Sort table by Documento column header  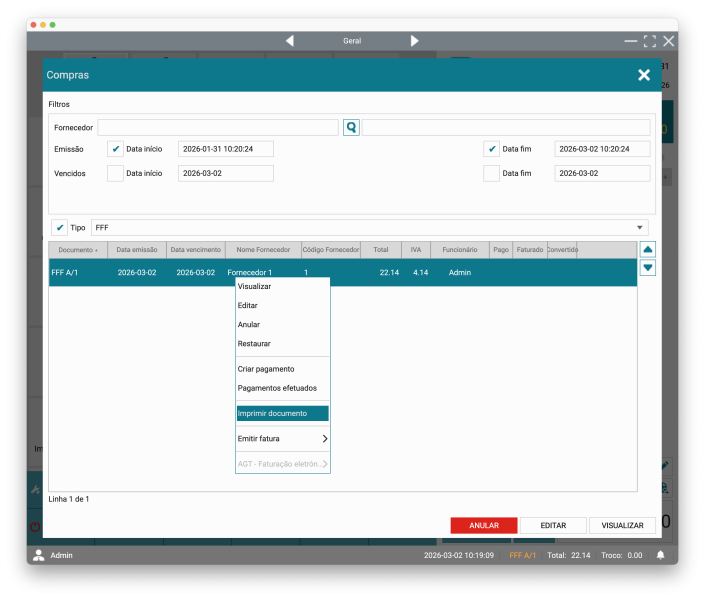[x=77, y=250]
